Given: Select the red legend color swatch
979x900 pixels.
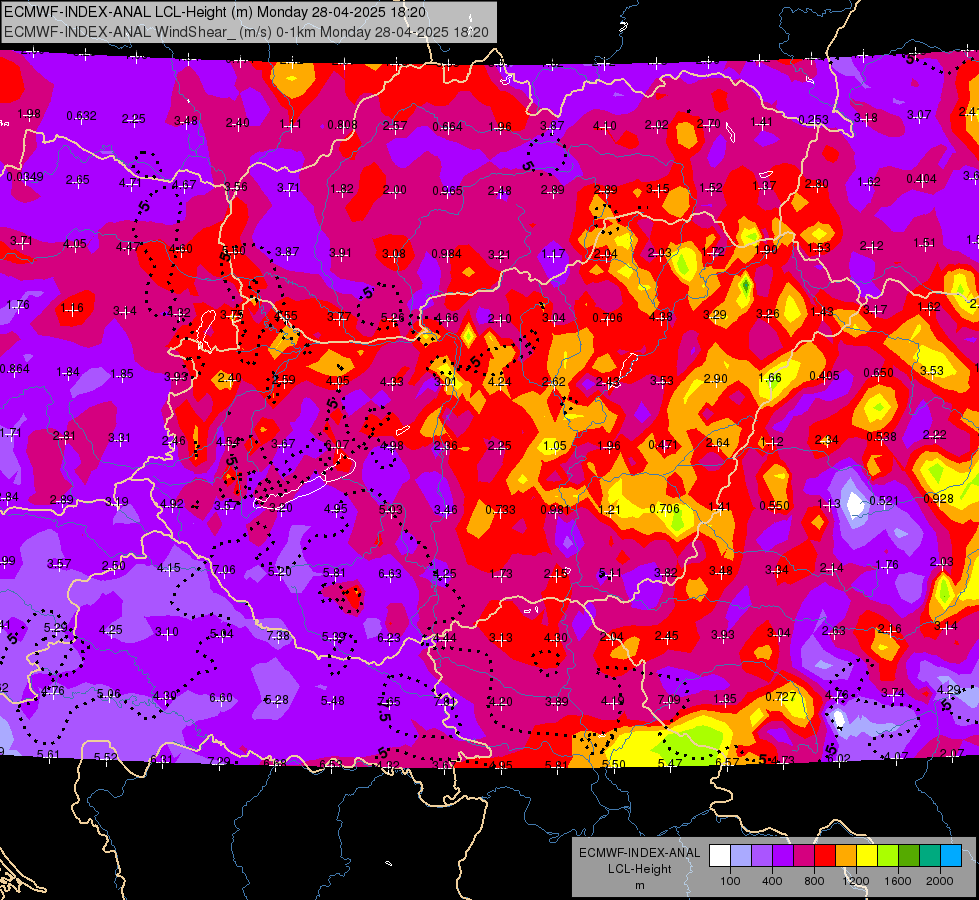Looking at the screenshot, I should [825, 855].
